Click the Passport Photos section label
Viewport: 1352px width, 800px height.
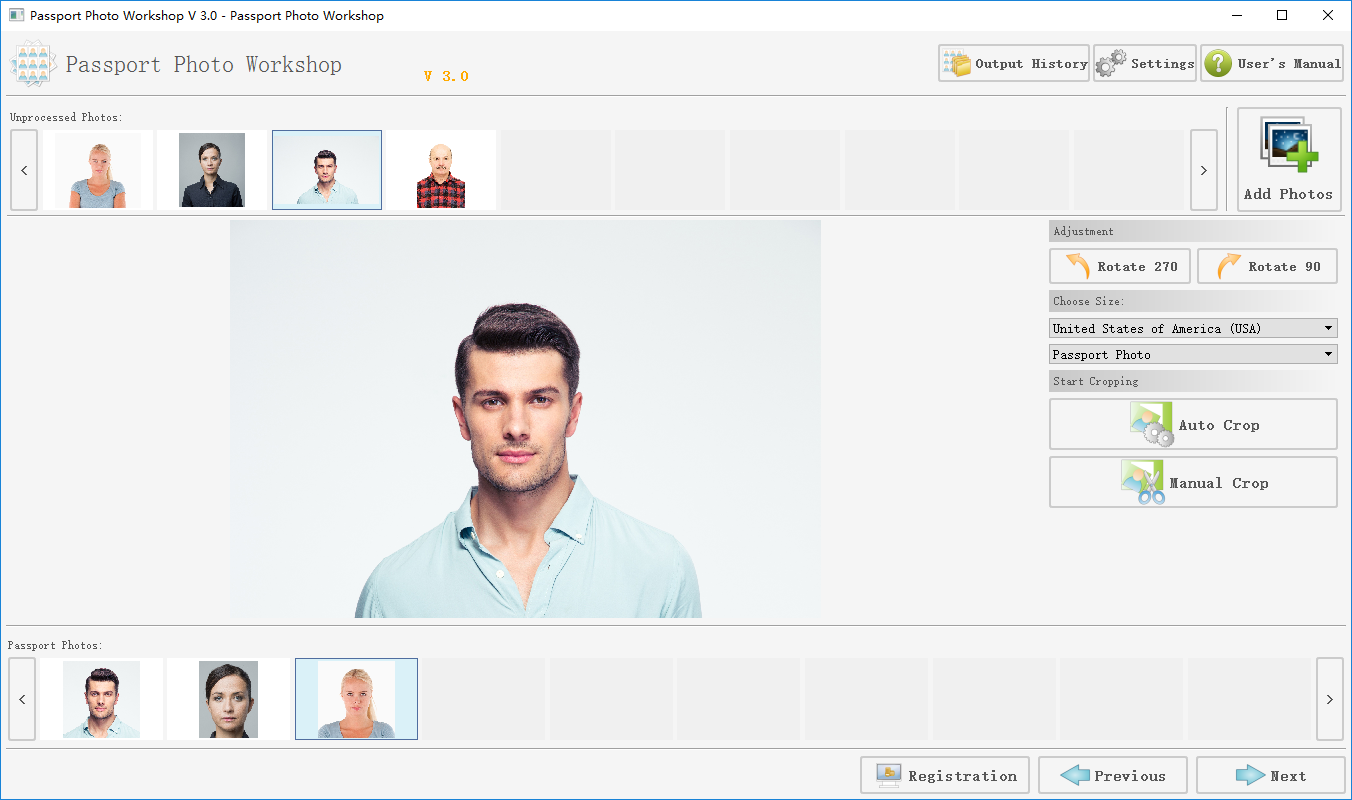55,645
